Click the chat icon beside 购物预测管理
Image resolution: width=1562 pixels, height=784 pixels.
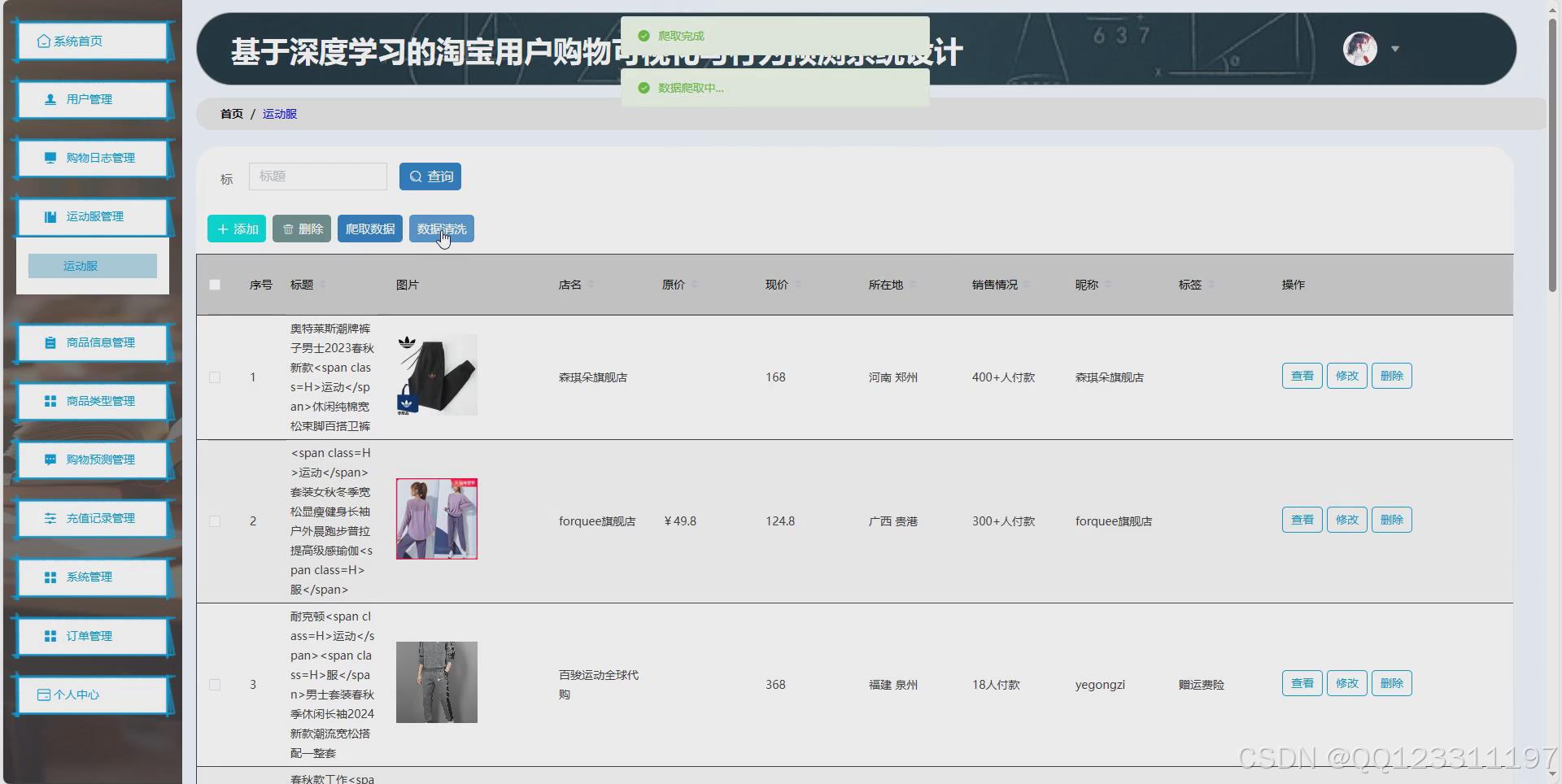pos(50,460)
